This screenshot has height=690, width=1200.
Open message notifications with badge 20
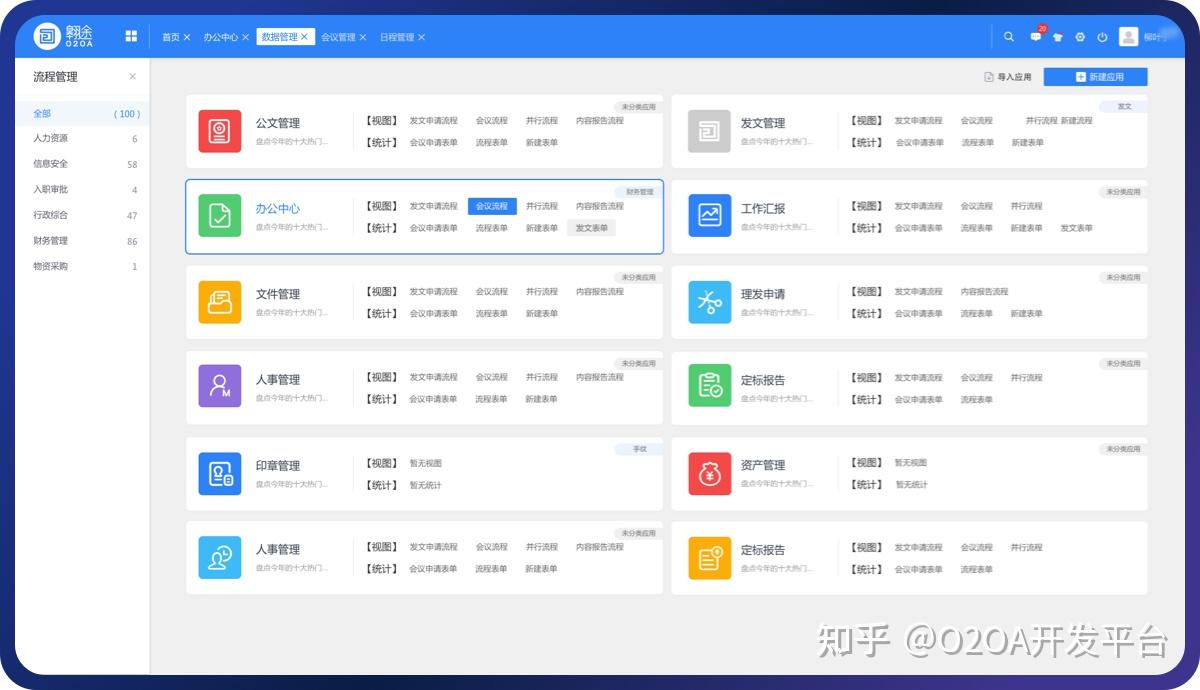point(1036,36)
